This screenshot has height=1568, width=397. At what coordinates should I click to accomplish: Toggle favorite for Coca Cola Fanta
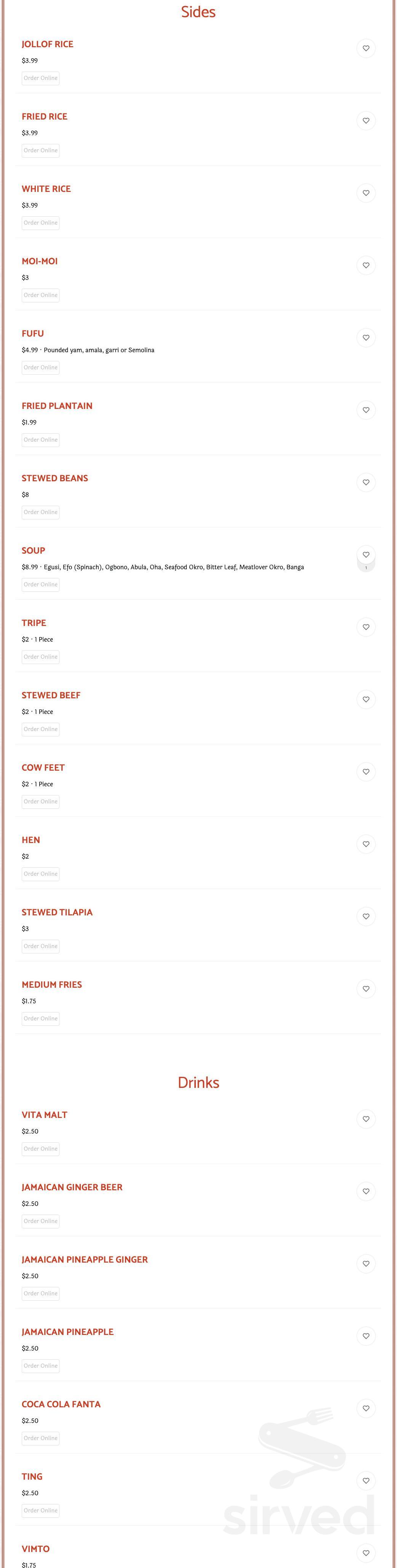(x=366, y=1408)
